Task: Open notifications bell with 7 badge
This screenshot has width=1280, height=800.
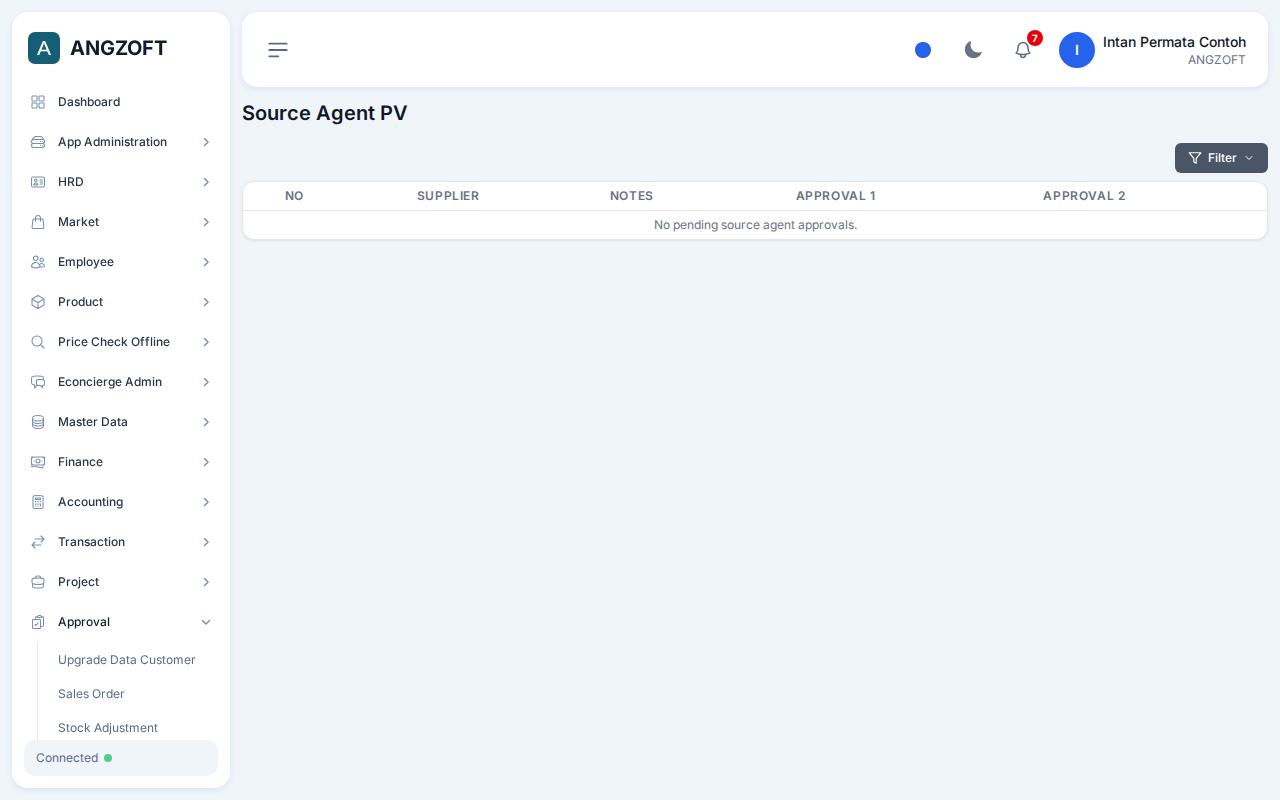Action: pos(1023,50)
